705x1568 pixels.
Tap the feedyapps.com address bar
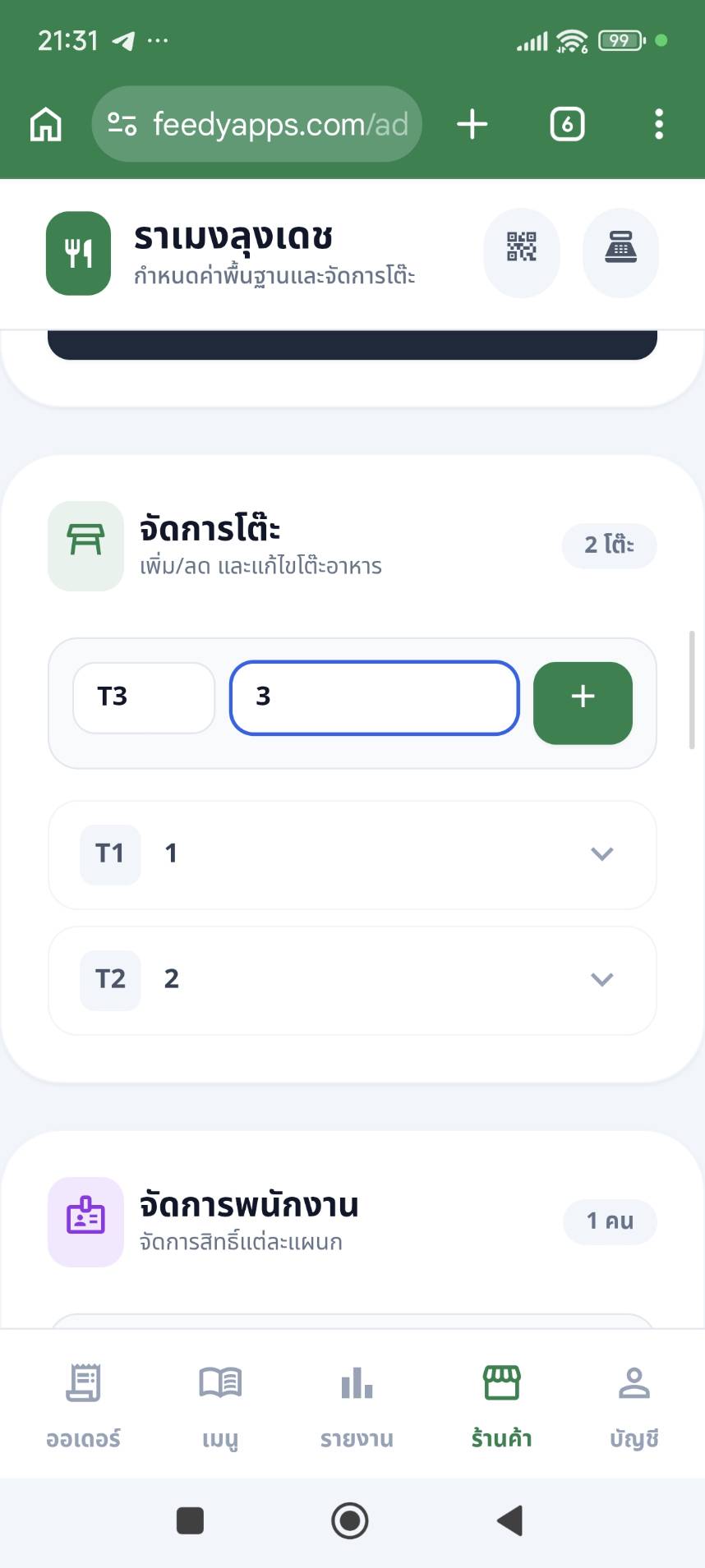pos(256,125)
